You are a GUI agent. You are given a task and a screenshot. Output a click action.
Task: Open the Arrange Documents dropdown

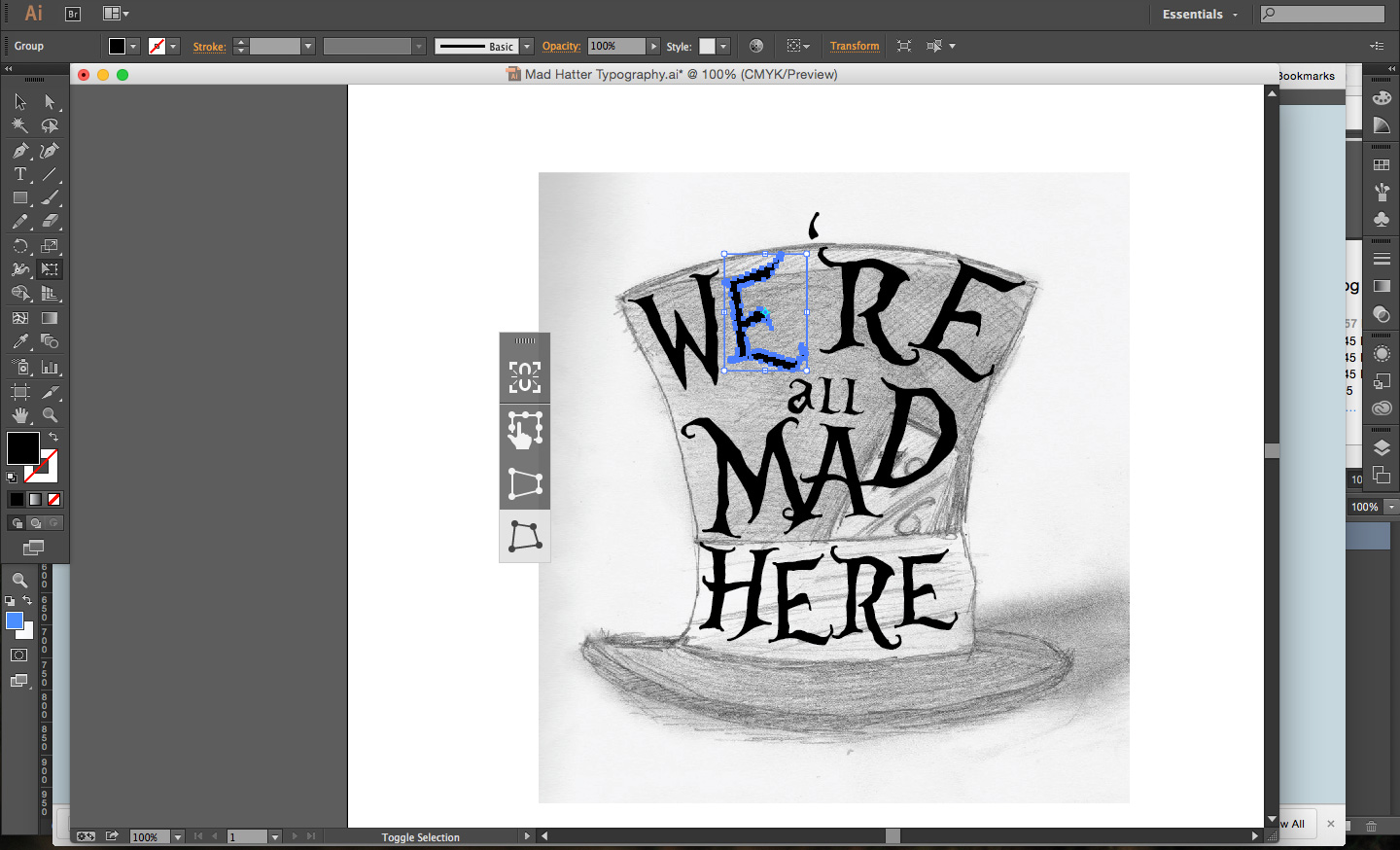tap(116, 14)
